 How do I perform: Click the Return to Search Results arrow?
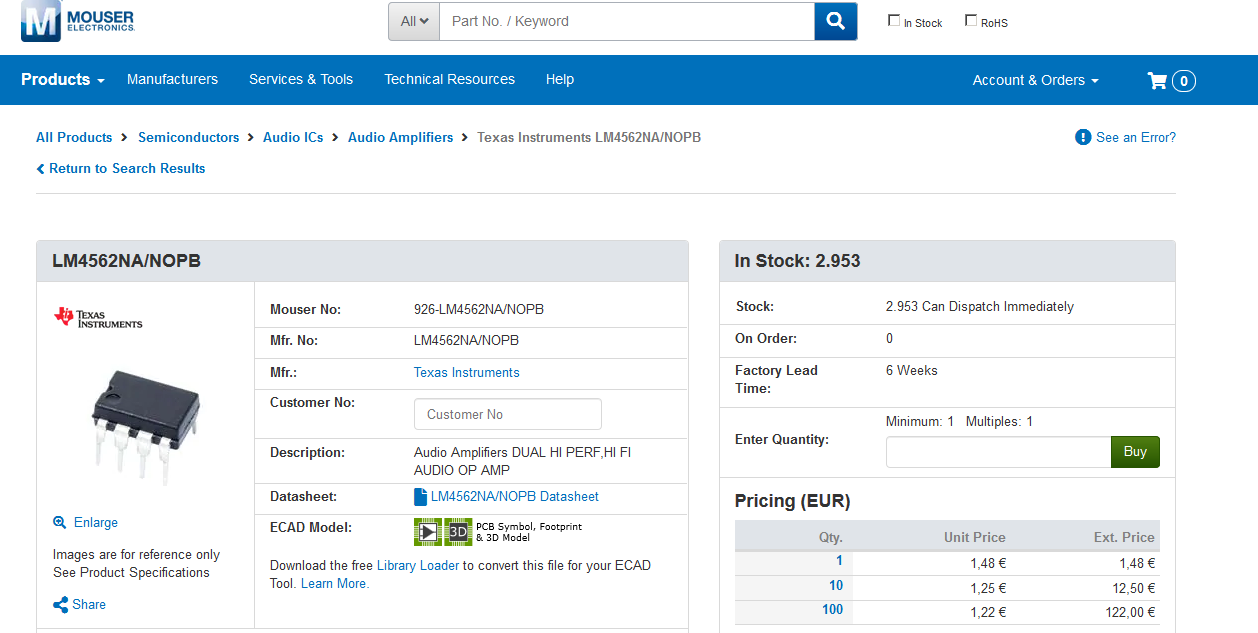click(41, 169)
